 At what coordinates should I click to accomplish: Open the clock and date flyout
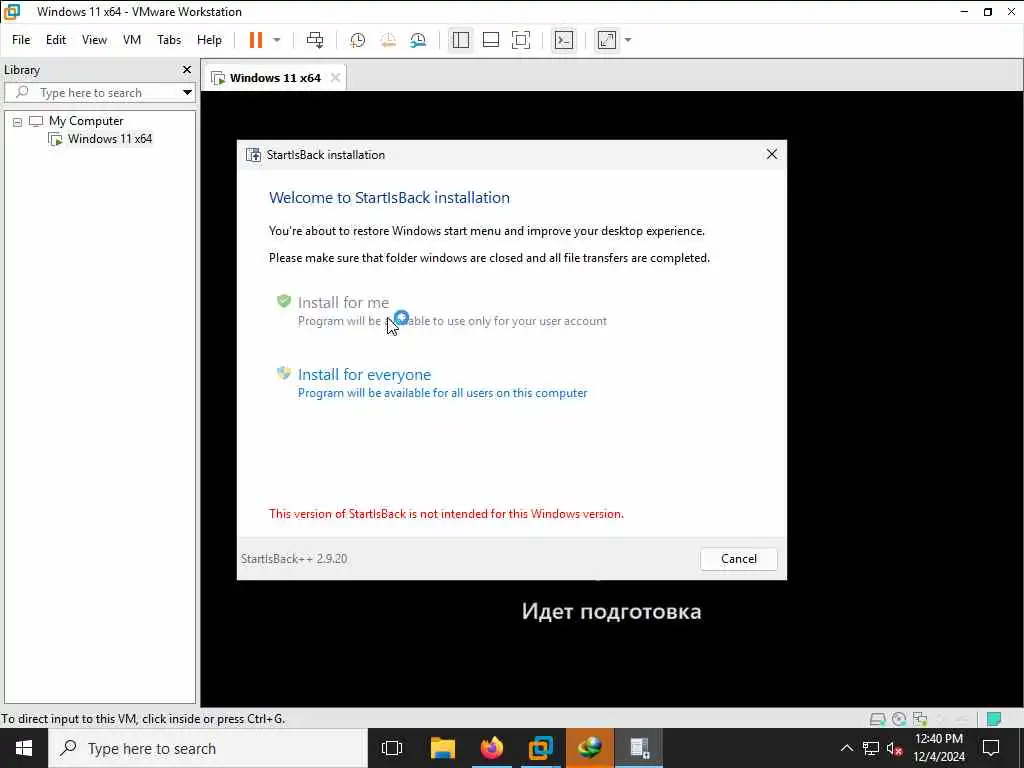tap(939, 748)
